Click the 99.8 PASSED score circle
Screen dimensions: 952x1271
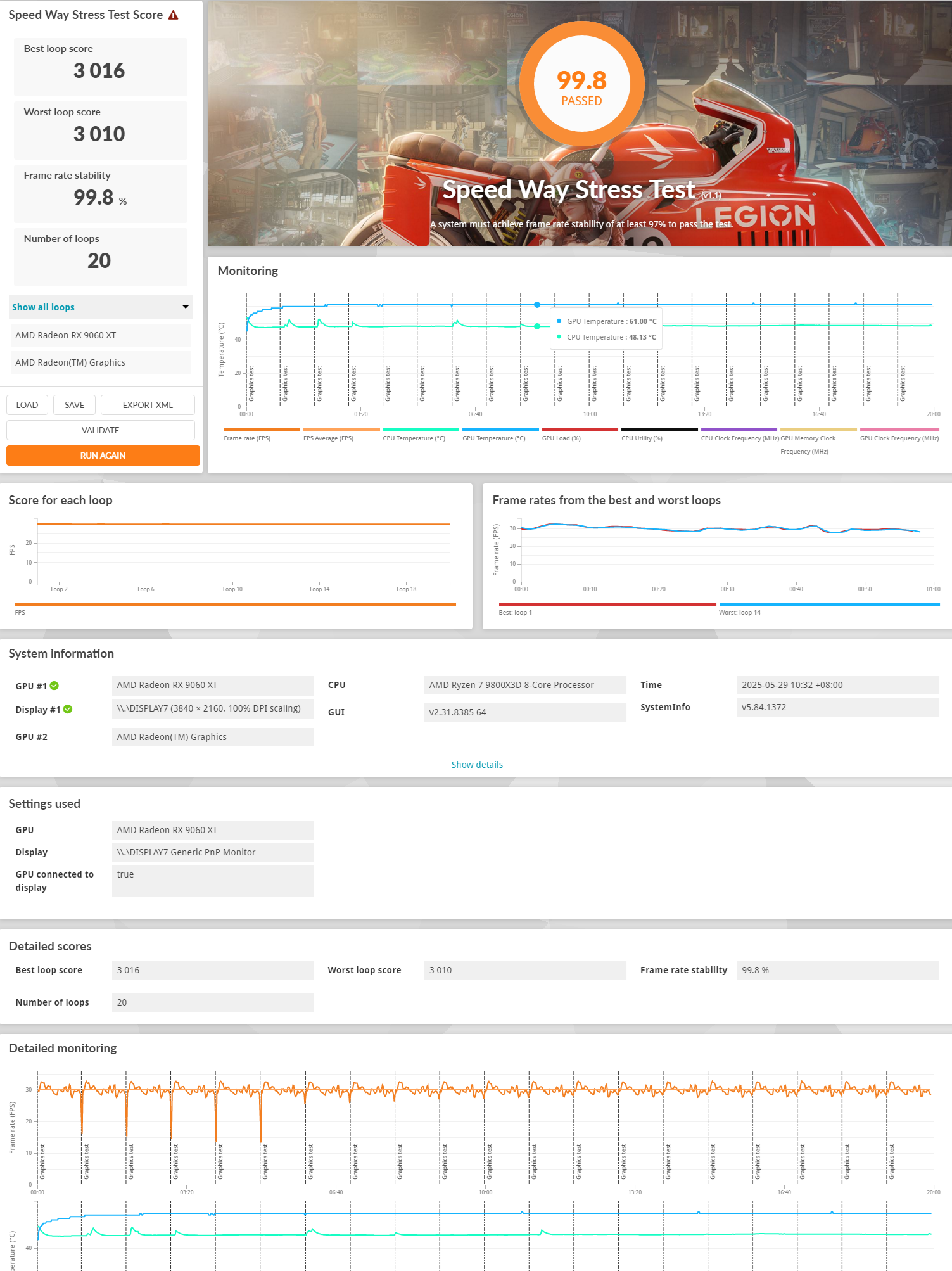click(x=581, y=85)
